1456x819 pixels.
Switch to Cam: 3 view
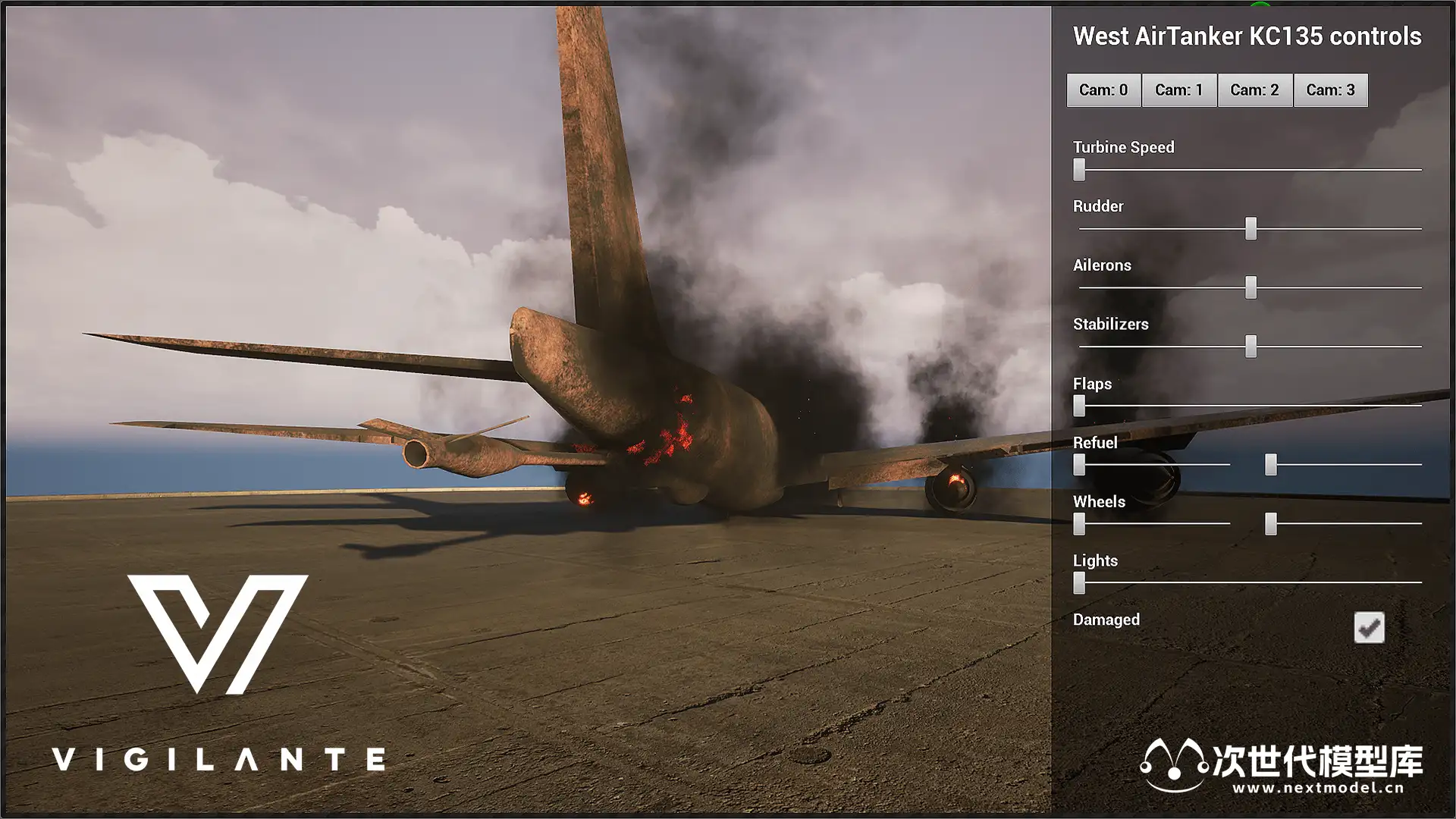click(1330, 90)
